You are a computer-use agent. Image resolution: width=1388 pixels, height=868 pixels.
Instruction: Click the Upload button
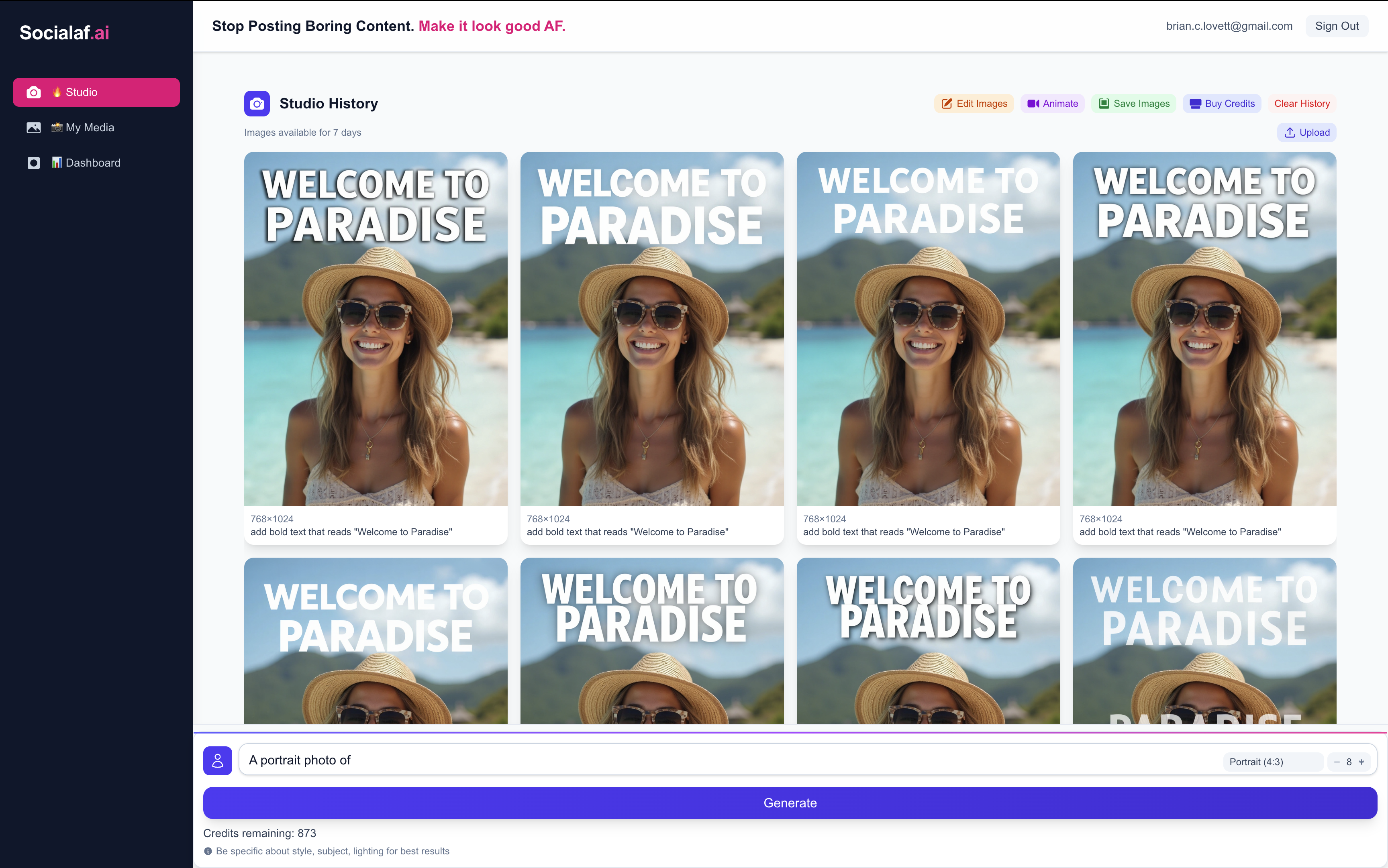pyautogui.click(x=1306, y=132)
